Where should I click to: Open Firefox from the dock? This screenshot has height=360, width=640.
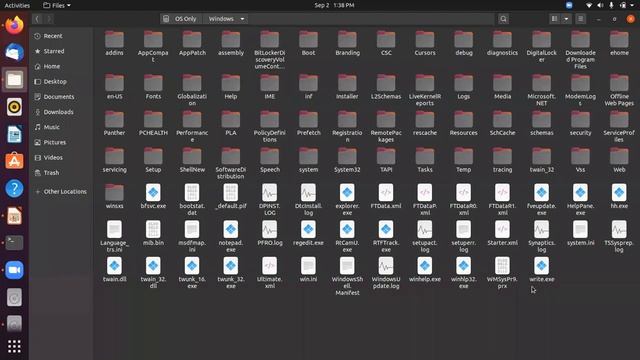pos(14,24)
